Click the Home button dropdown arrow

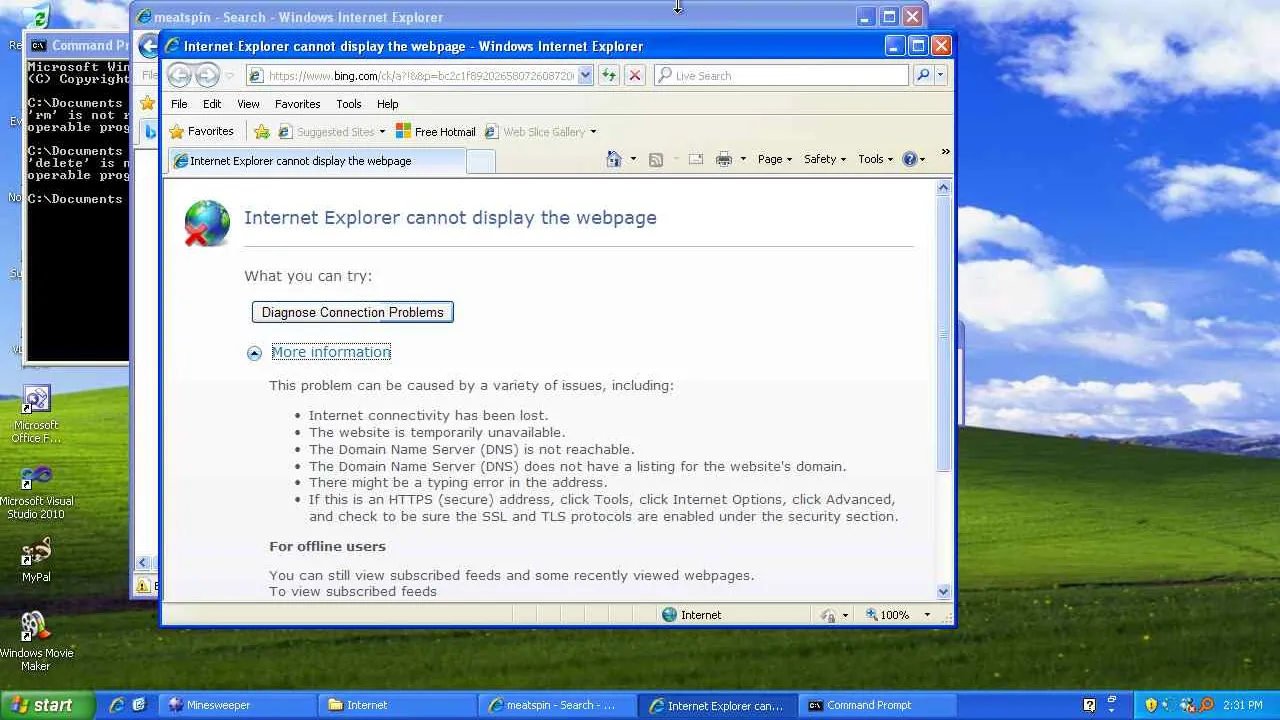pos(633,159)
